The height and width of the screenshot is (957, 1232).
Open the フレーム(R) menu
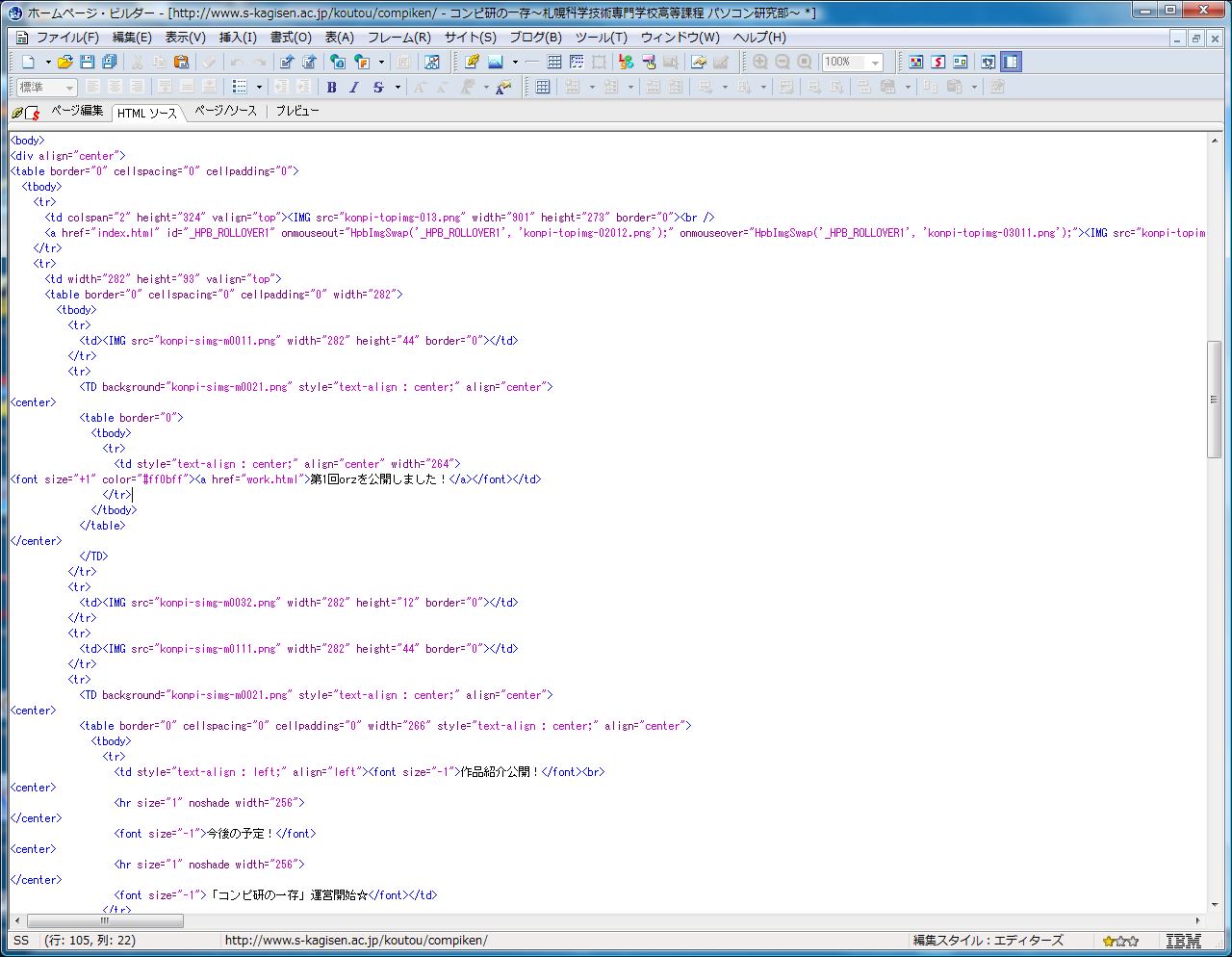pos(399,38)
